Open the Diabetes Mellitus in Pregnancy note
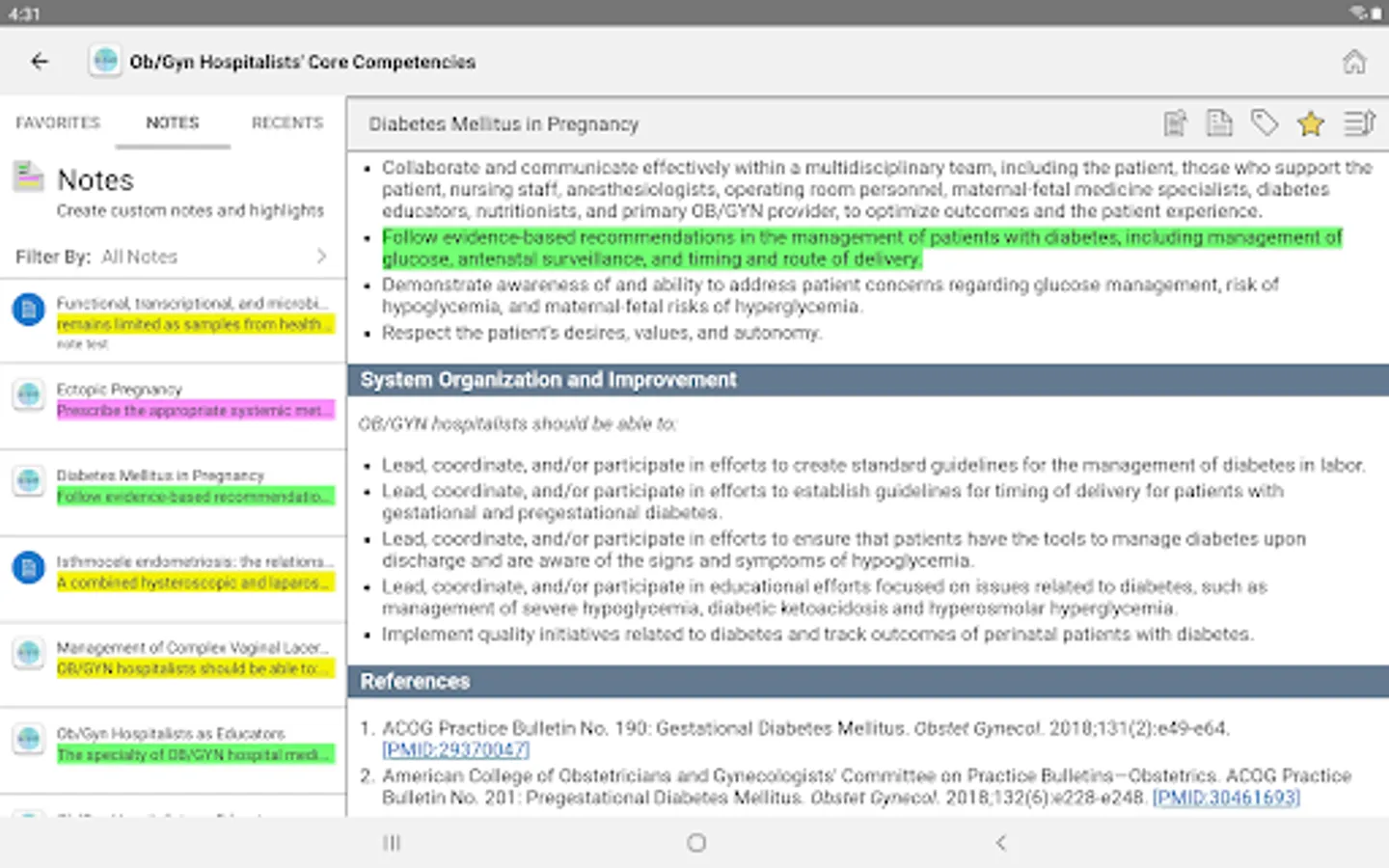This screenshot has height=868, width=1389. click(173, 492)
